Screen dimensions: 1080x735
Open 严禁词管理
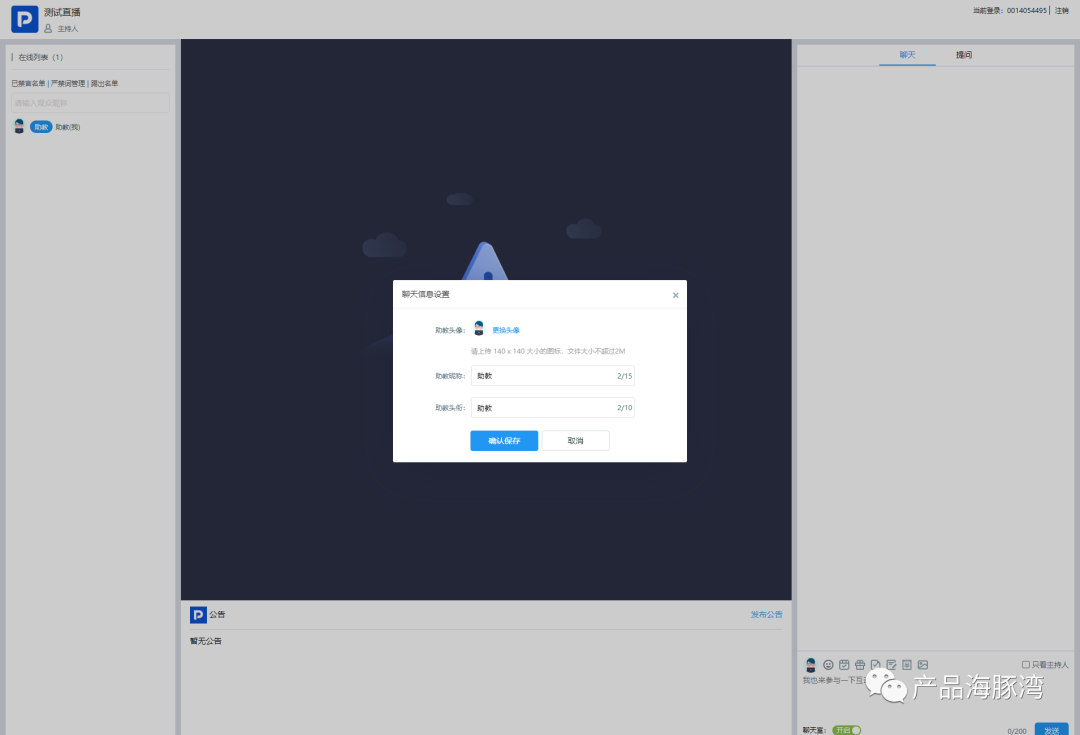pos(68,83)
